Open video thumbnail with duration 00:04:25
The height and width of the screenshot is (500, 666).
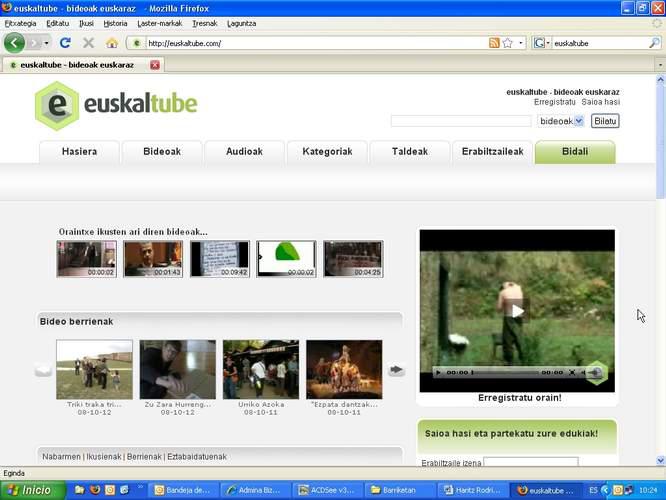(x=353, y=259)
